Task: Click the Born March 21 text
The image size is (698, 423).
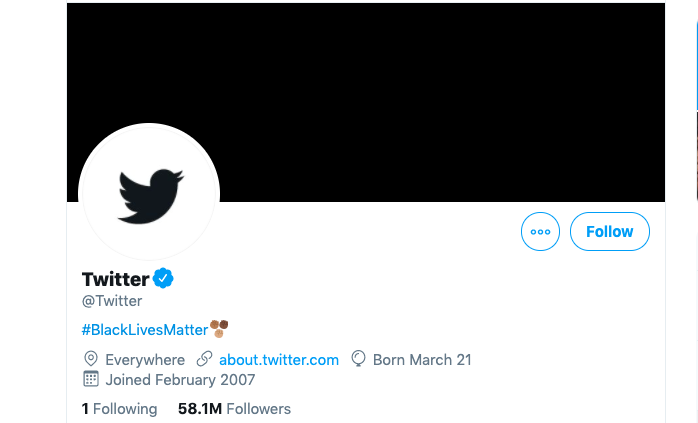Action: pos(422,360)
